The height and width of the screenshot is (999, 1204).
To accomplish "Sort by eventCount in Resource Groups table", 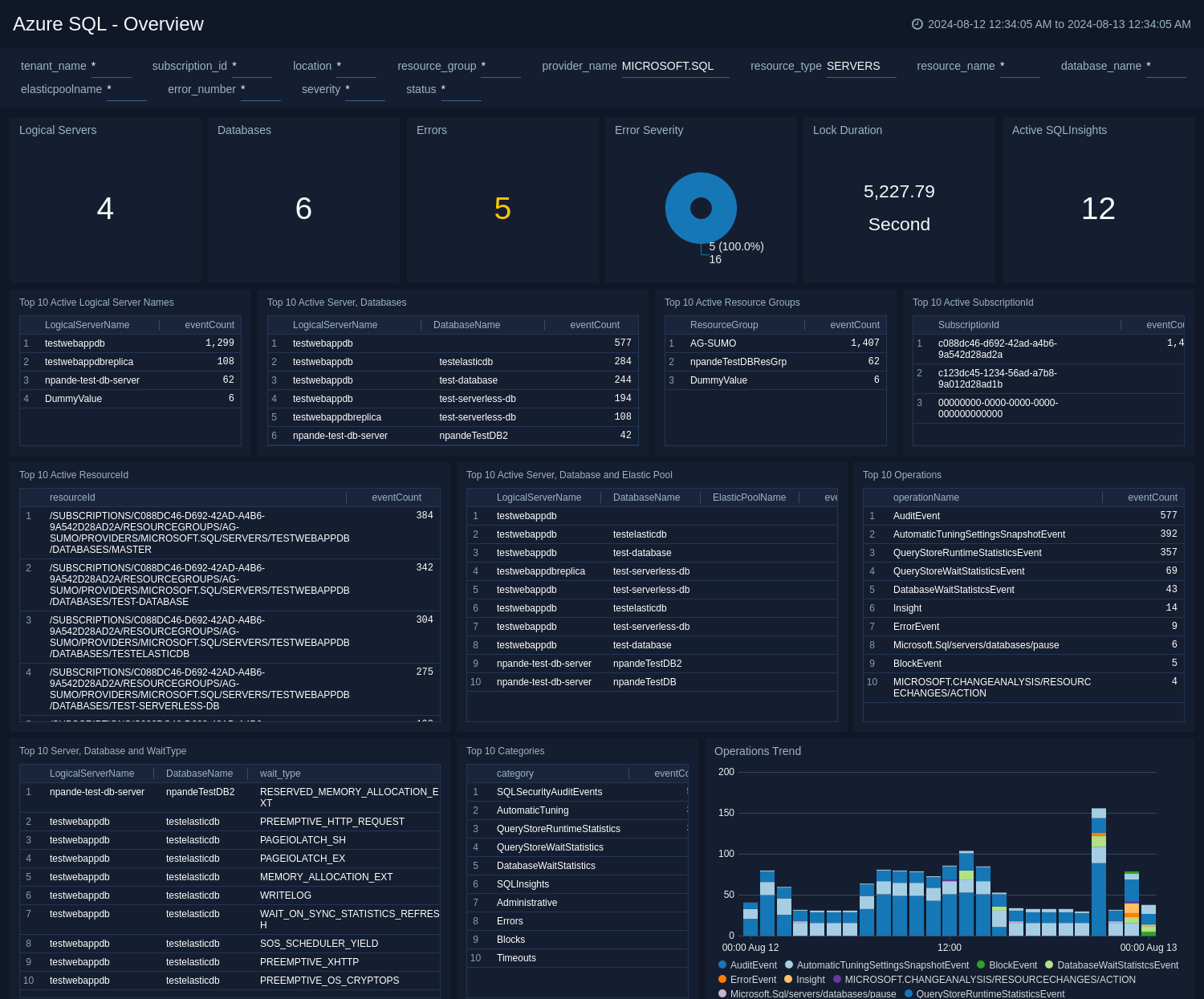I will 854,325.
